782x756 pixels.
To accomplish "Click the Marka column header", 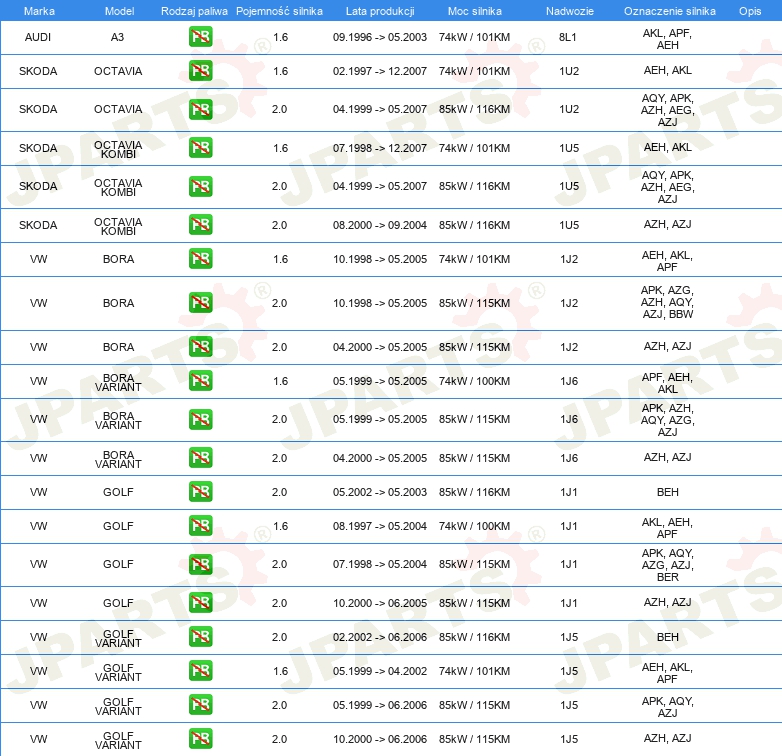I will 39,11.
